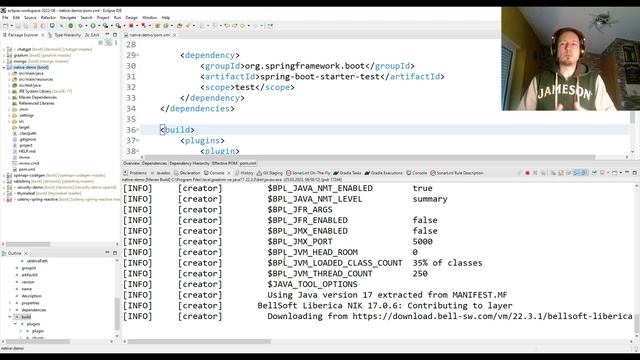Collapse the dependency element at line 29
This screenshot has height=360, width=640.
pos(138,55)
